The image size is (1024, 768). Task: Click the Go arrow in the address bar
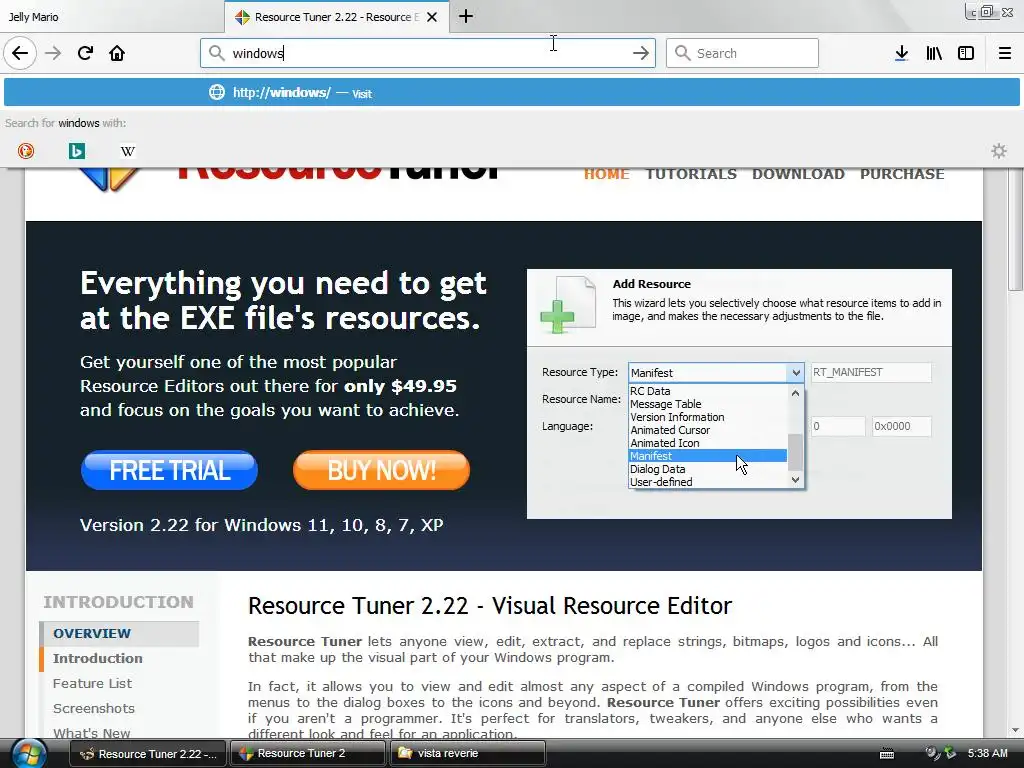pyautogui.click(x=641, y=53)
